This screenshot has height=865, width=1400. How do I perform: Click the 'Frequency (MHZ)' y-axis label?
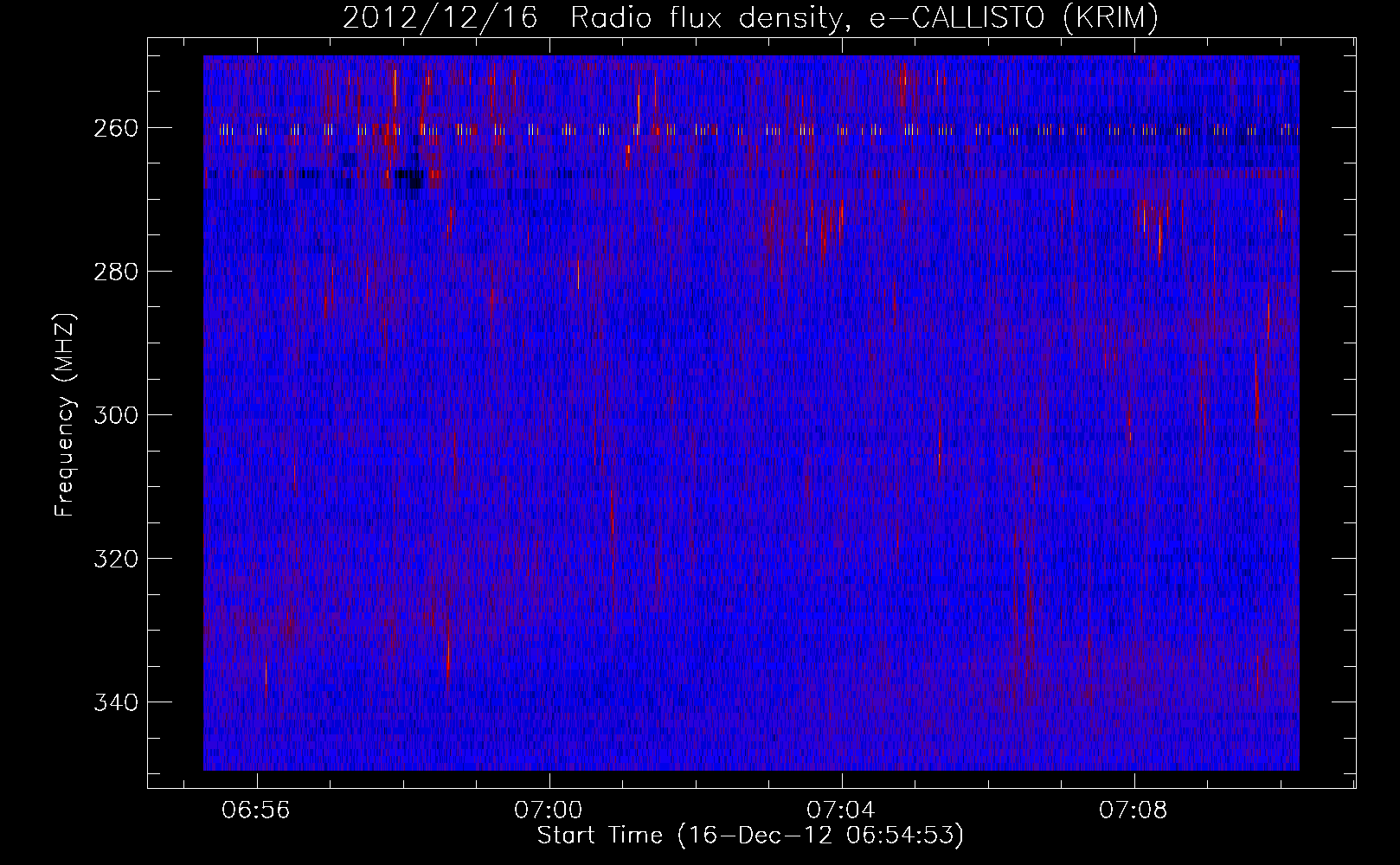click(66, 414)
